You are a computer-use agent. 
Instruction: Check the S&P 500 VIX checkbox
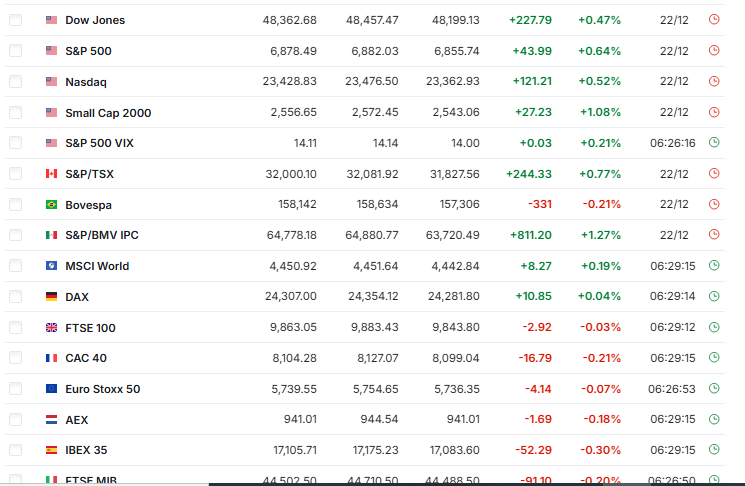coord(16,143)
